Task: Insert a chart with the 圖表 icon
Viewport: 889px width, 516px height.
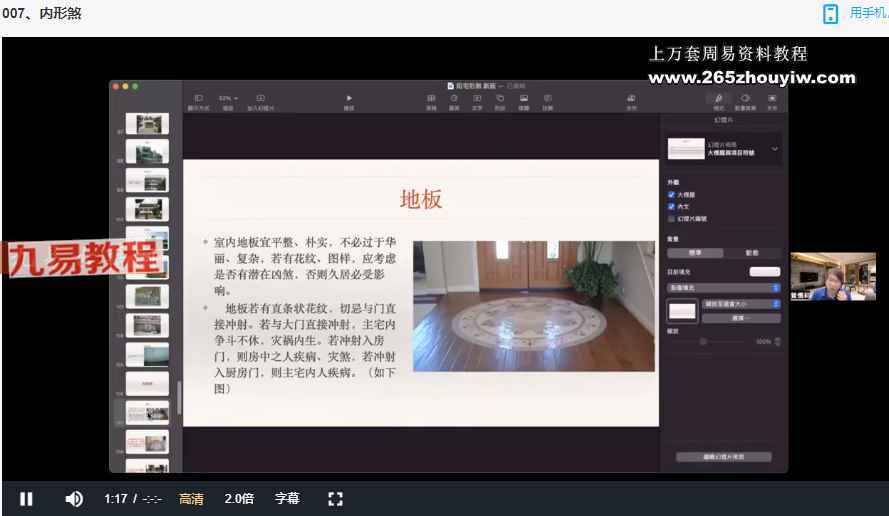Action: click(x=454, y=99)
